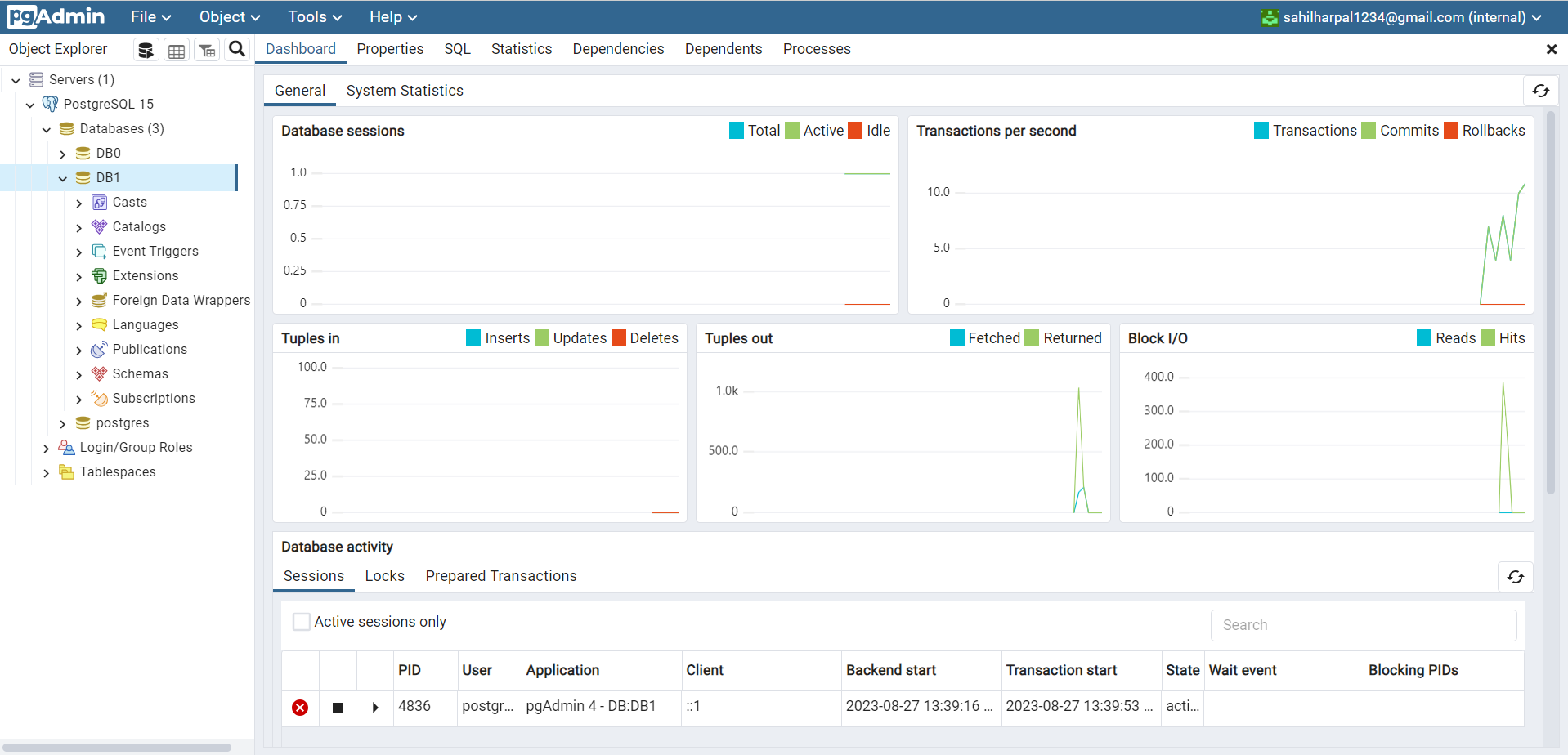Expand the Schemas tree item

[79, 373]
